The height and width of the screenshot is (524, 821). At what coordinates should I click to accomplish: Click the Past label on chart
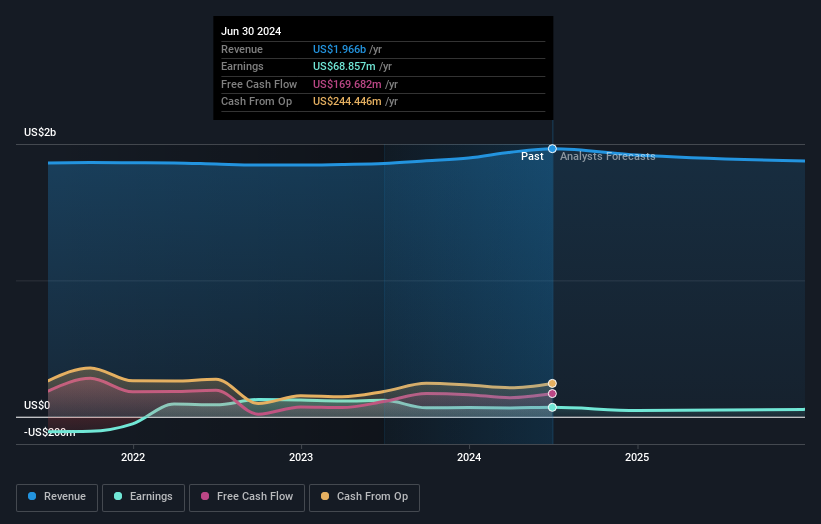(x=532, y=156)
